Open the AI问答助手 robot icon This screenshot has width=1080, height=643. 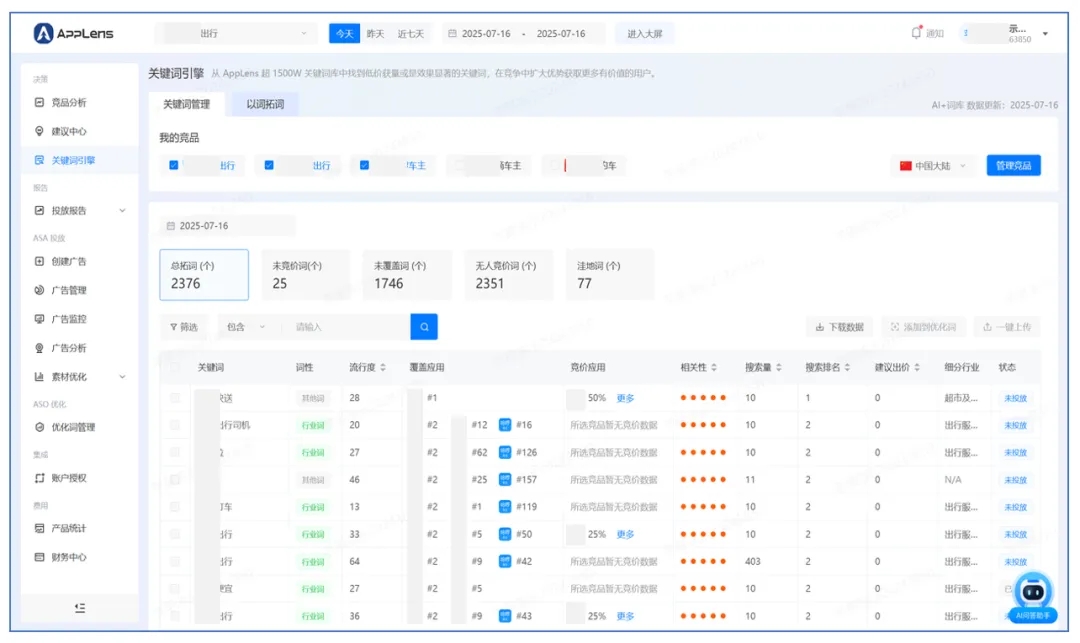pos(1032,591)
